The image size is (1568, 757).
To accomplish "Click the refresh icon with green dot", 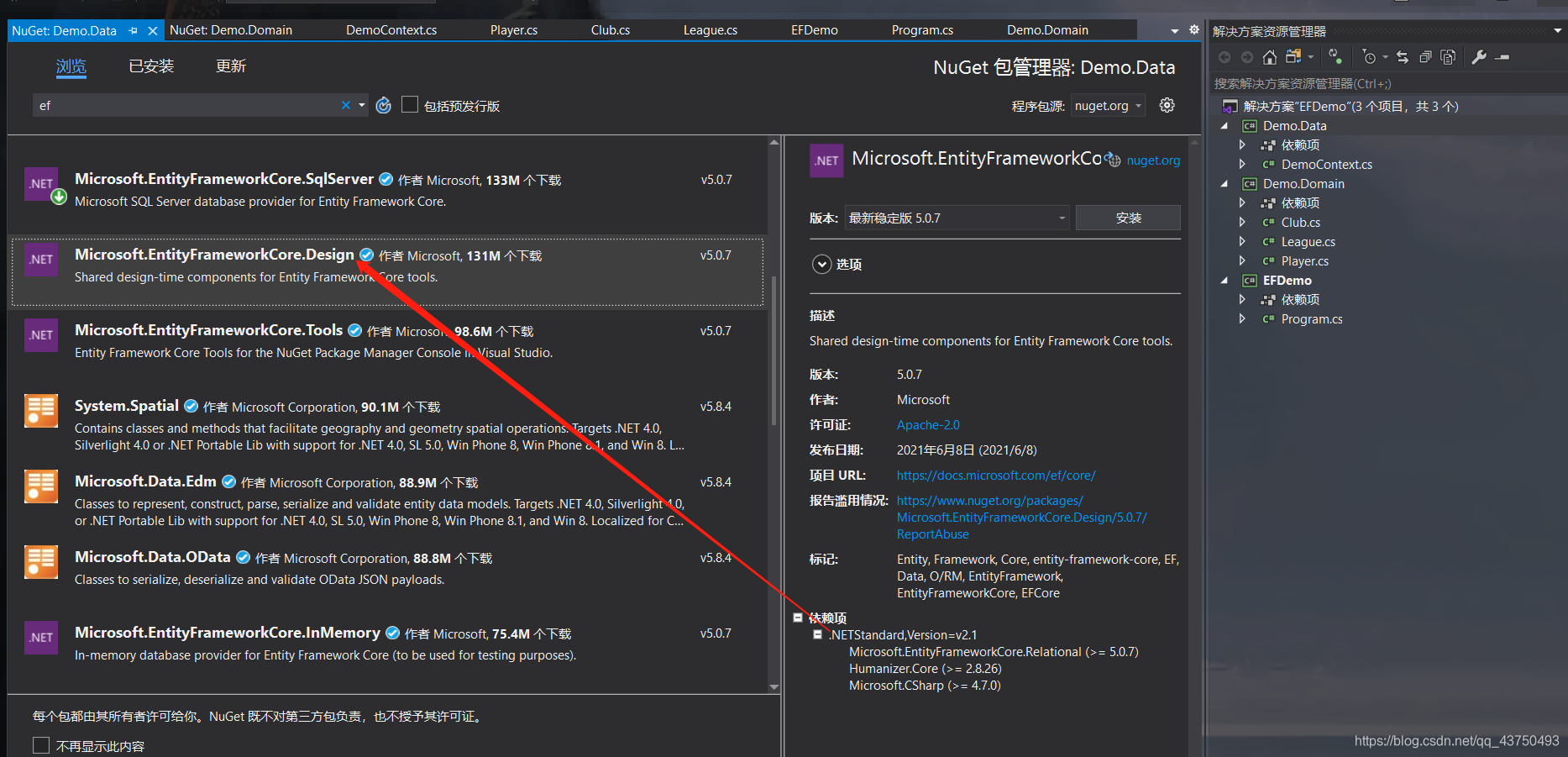I will 1335,57.
